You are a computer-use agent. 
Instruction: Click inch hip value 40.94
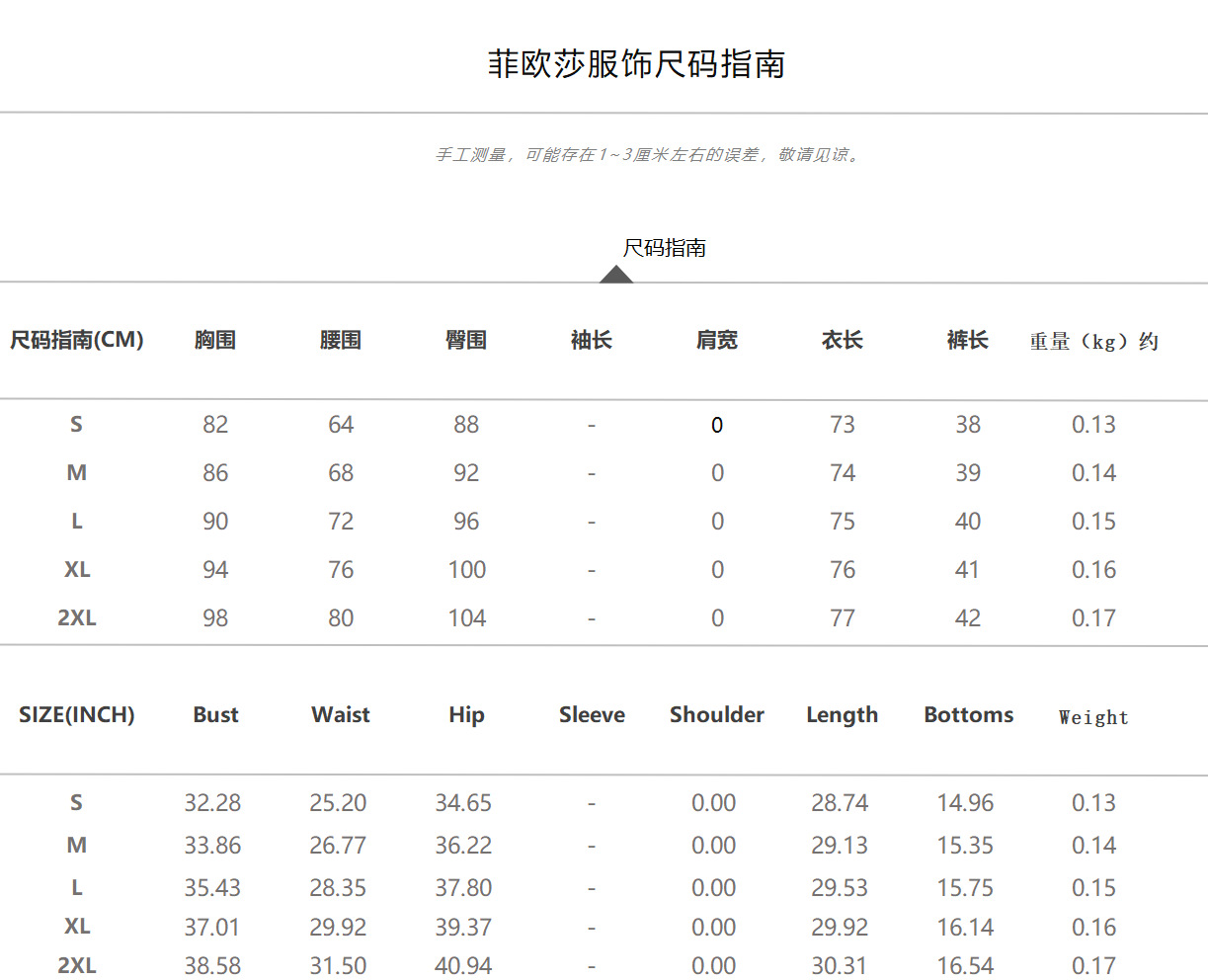[463, 966]
